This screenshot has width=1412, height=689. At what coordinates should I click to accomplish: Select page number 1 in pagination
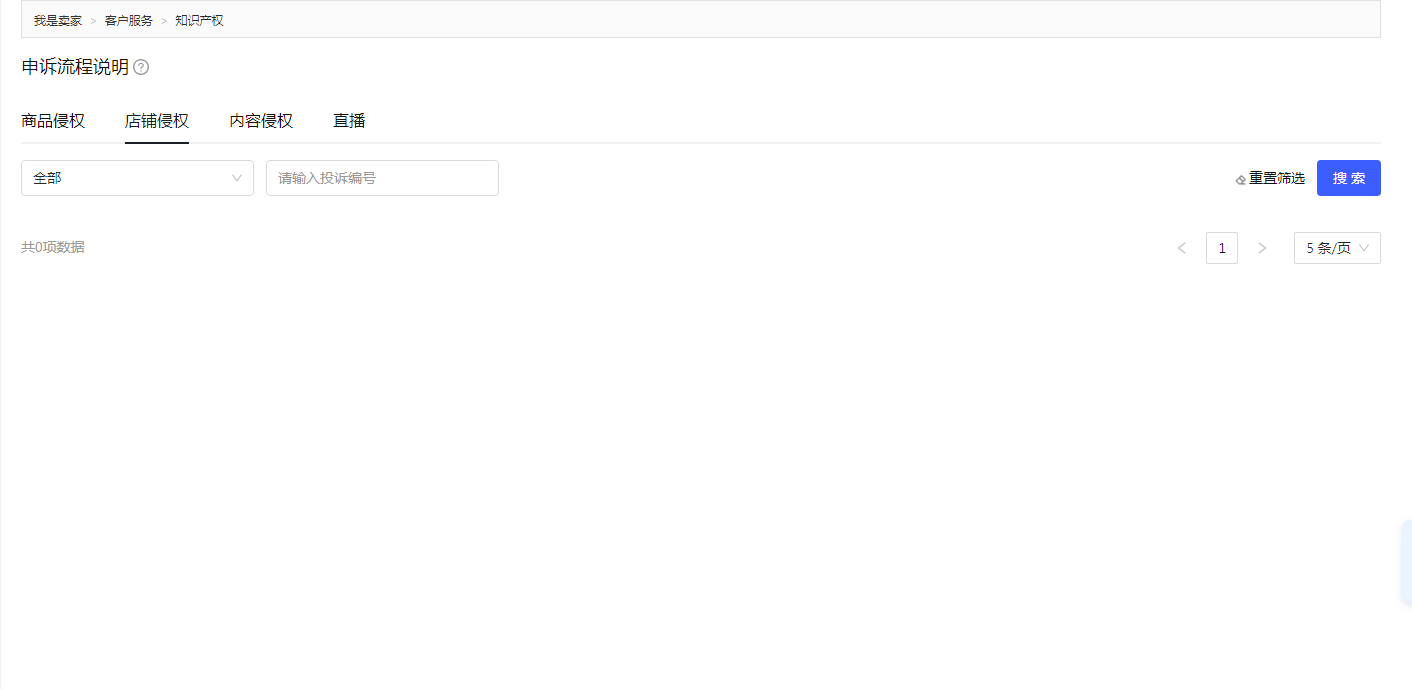pos(1222,248)
